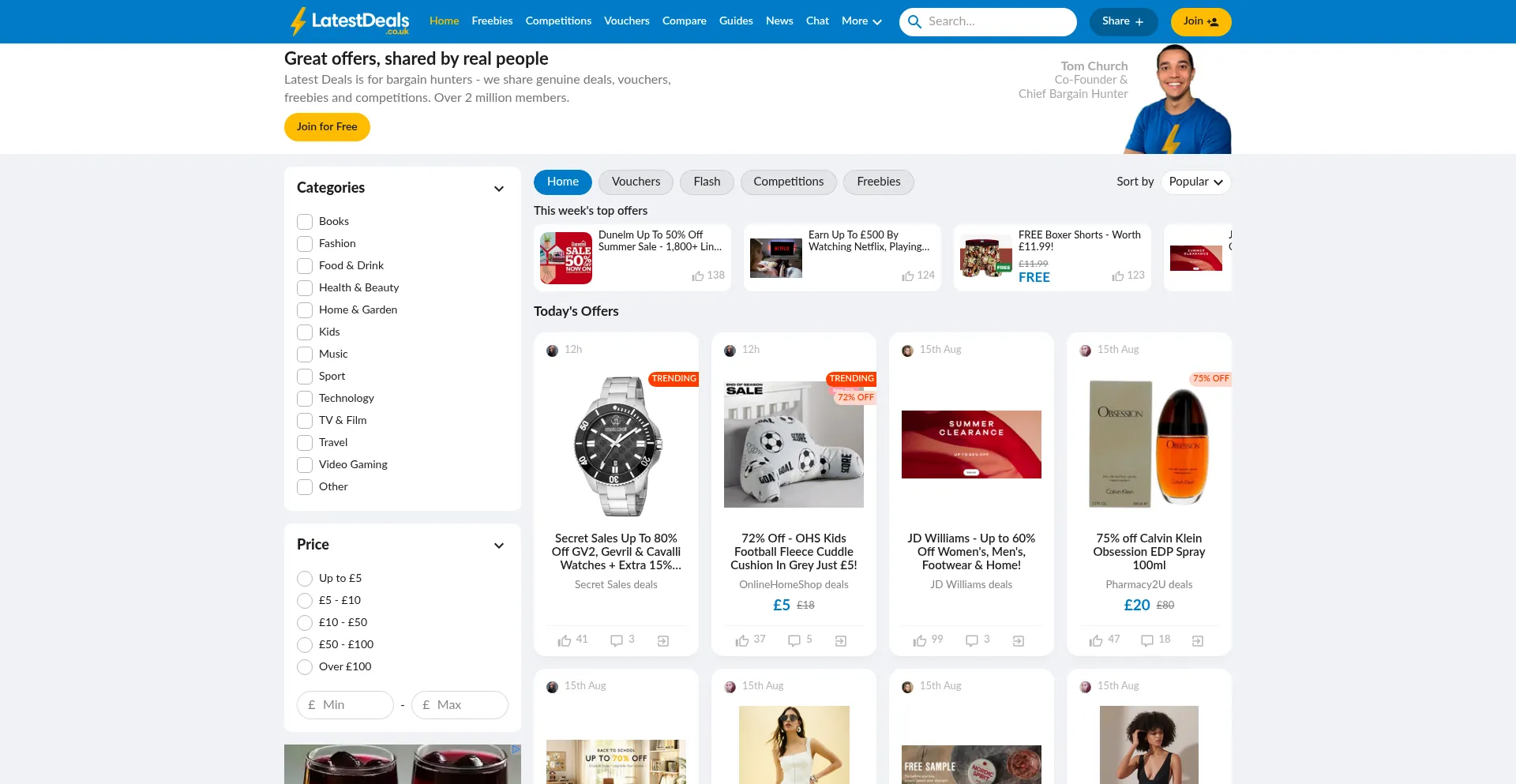This screenshot has width=1516, height=784.
Task: Switch to the Vouchers filter tab
Action: 636,182
